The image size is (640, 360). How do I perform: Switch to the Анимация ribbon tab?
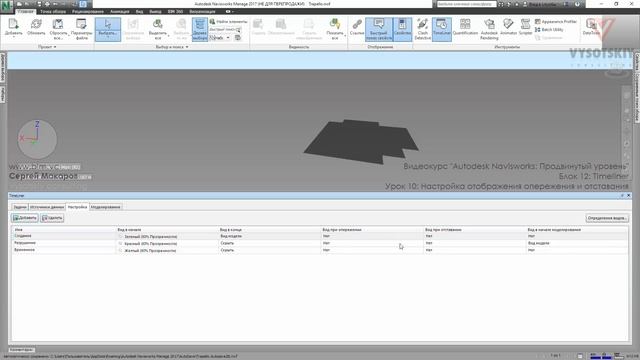[120, 11]
